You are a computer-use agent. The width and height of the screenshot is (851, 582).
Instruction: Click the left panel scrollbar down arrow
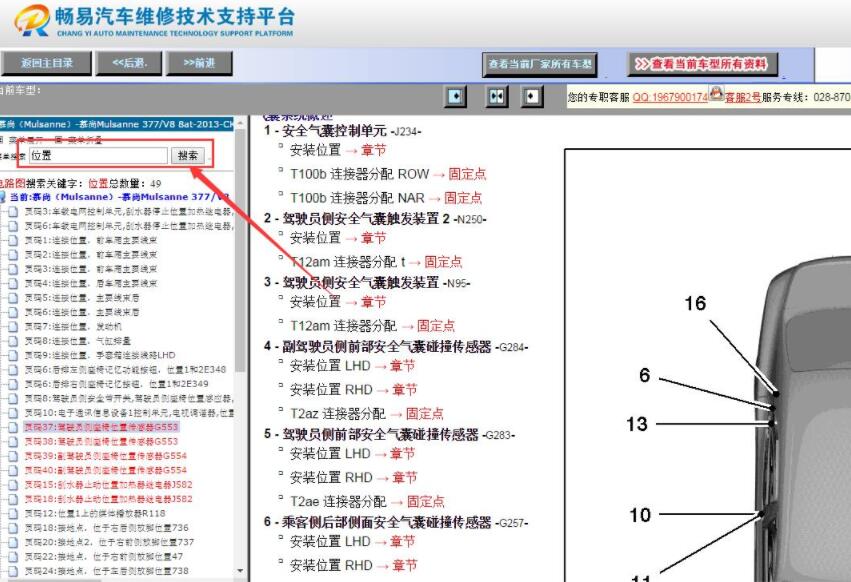[240, 571]
